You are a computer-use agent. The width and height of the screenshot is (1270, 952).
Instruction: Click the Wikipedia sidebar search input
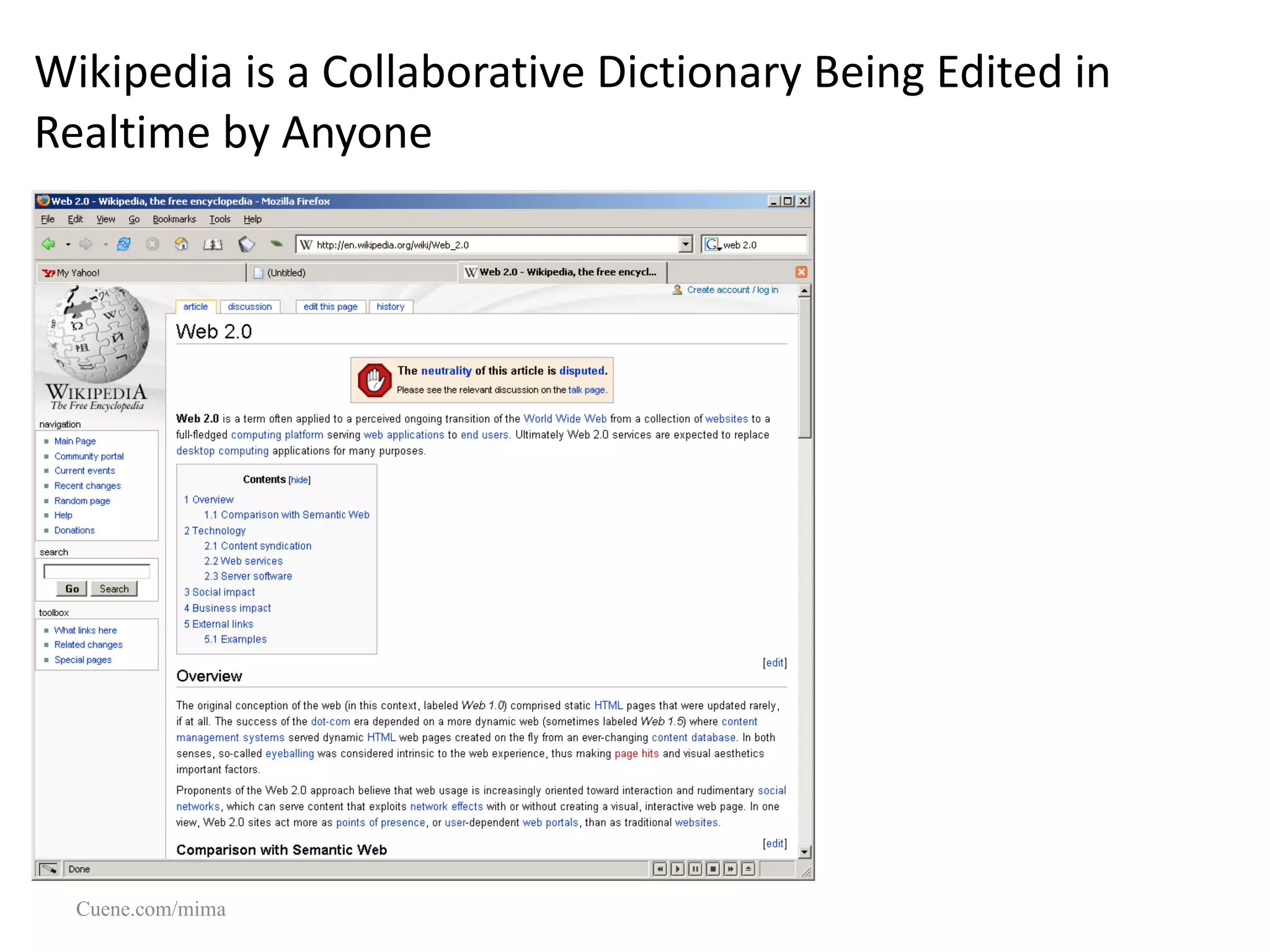coord(97,571)
